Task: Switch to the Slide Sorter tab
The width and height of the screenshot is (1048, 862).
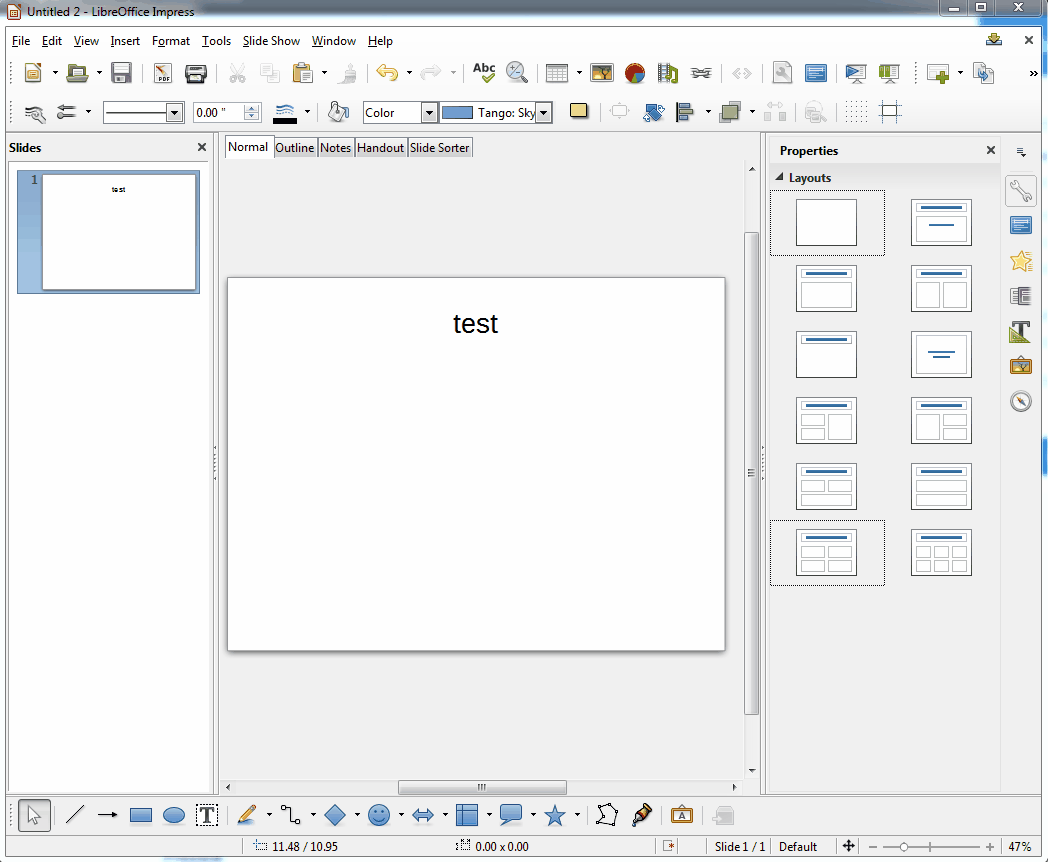Action: pos(439,148)
